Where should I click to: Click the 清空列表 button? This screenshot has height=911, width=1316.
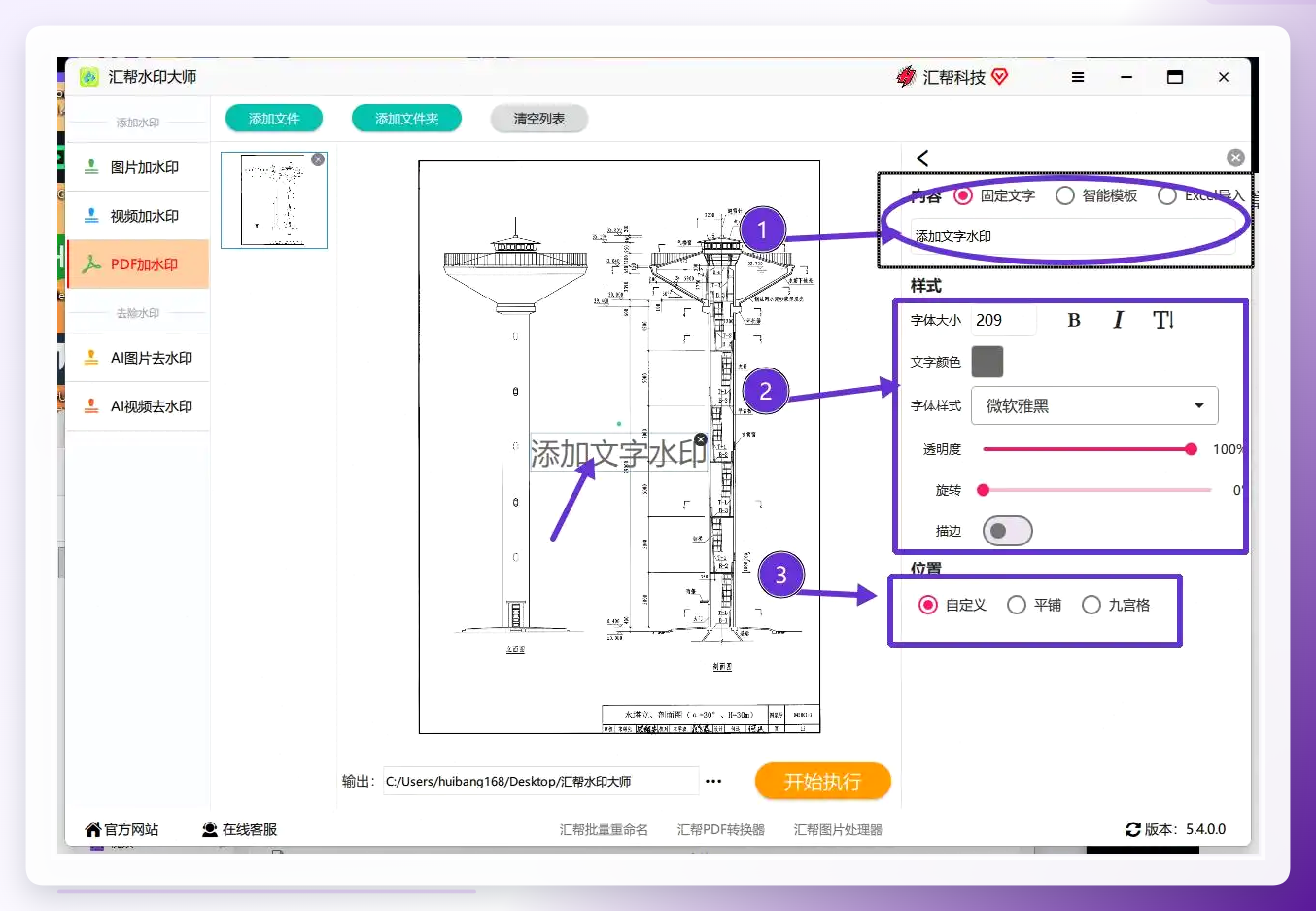(x=539, y=119)
